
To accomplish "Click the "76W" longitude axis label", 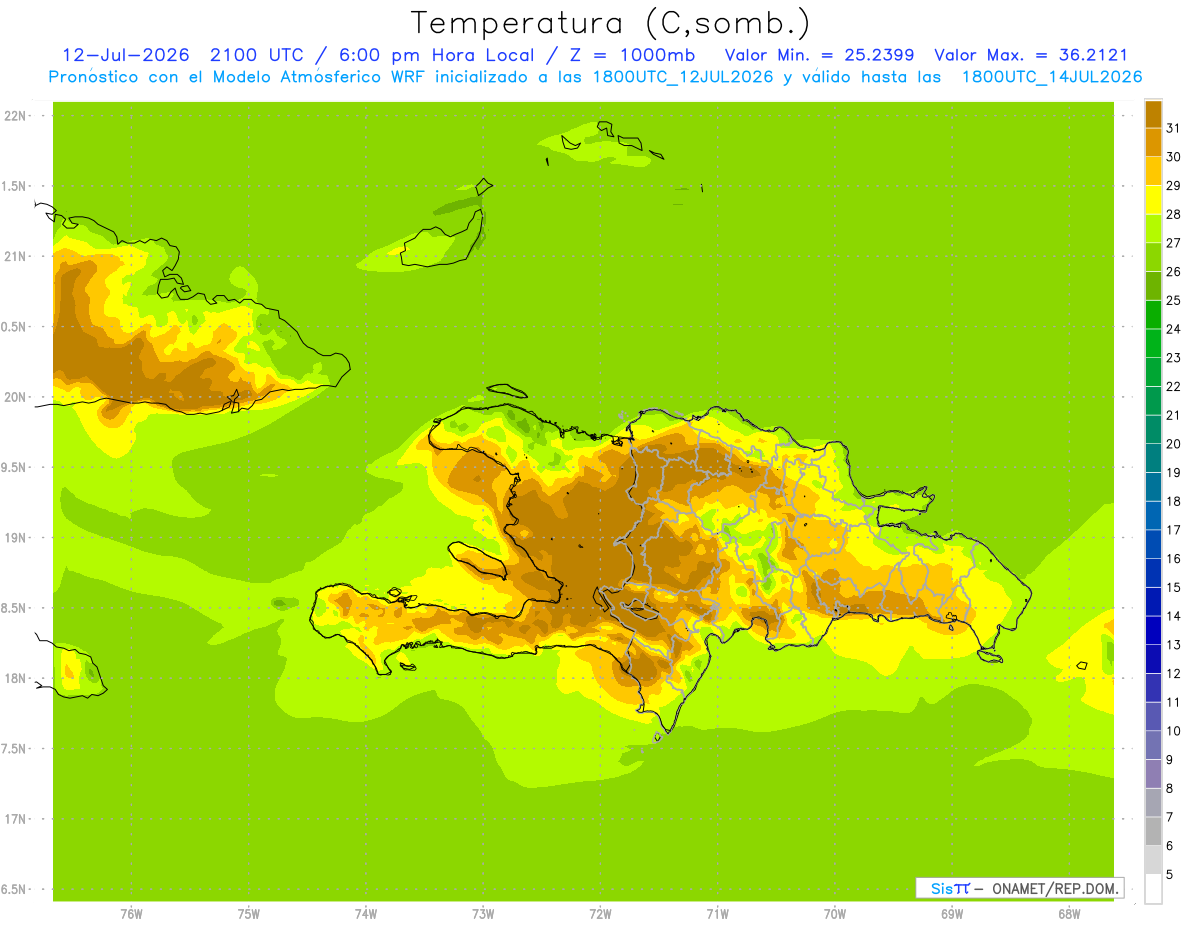I will [x=131, y=914].
